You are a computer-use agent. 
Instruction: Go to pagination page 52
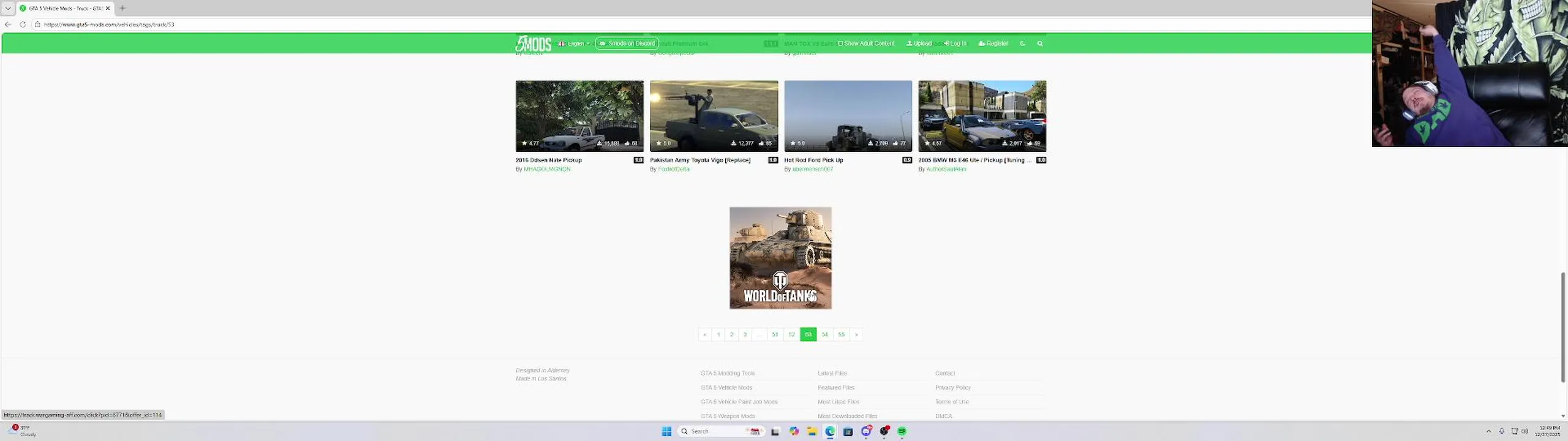pos(792,334)
